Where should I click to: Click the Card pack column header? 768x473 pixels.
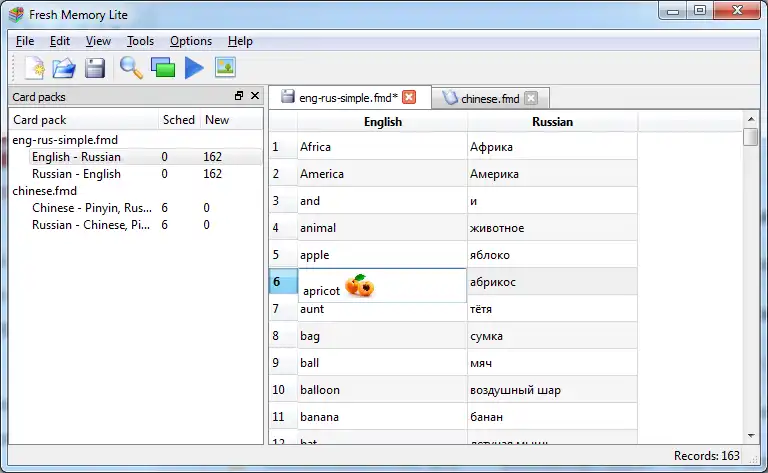pyautogui.click(x=84, y=120)
